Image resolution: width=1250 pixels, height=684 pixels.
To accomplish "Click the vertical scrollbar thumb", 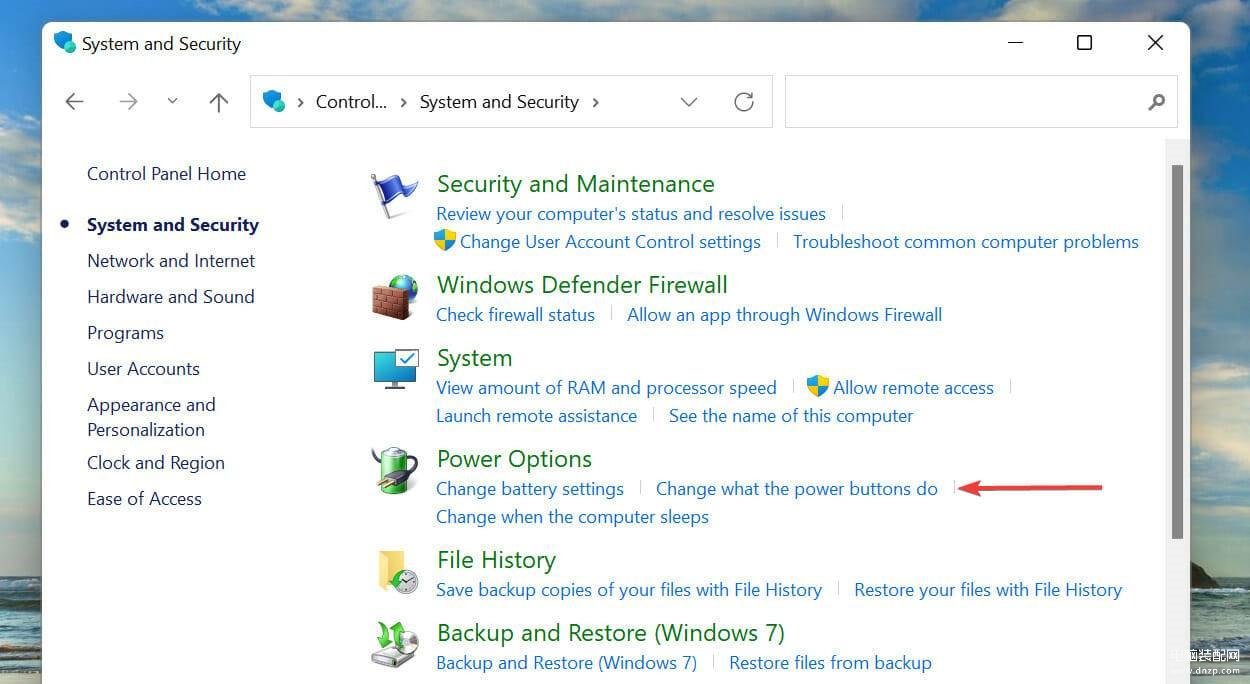I will tap(1177, 351).
